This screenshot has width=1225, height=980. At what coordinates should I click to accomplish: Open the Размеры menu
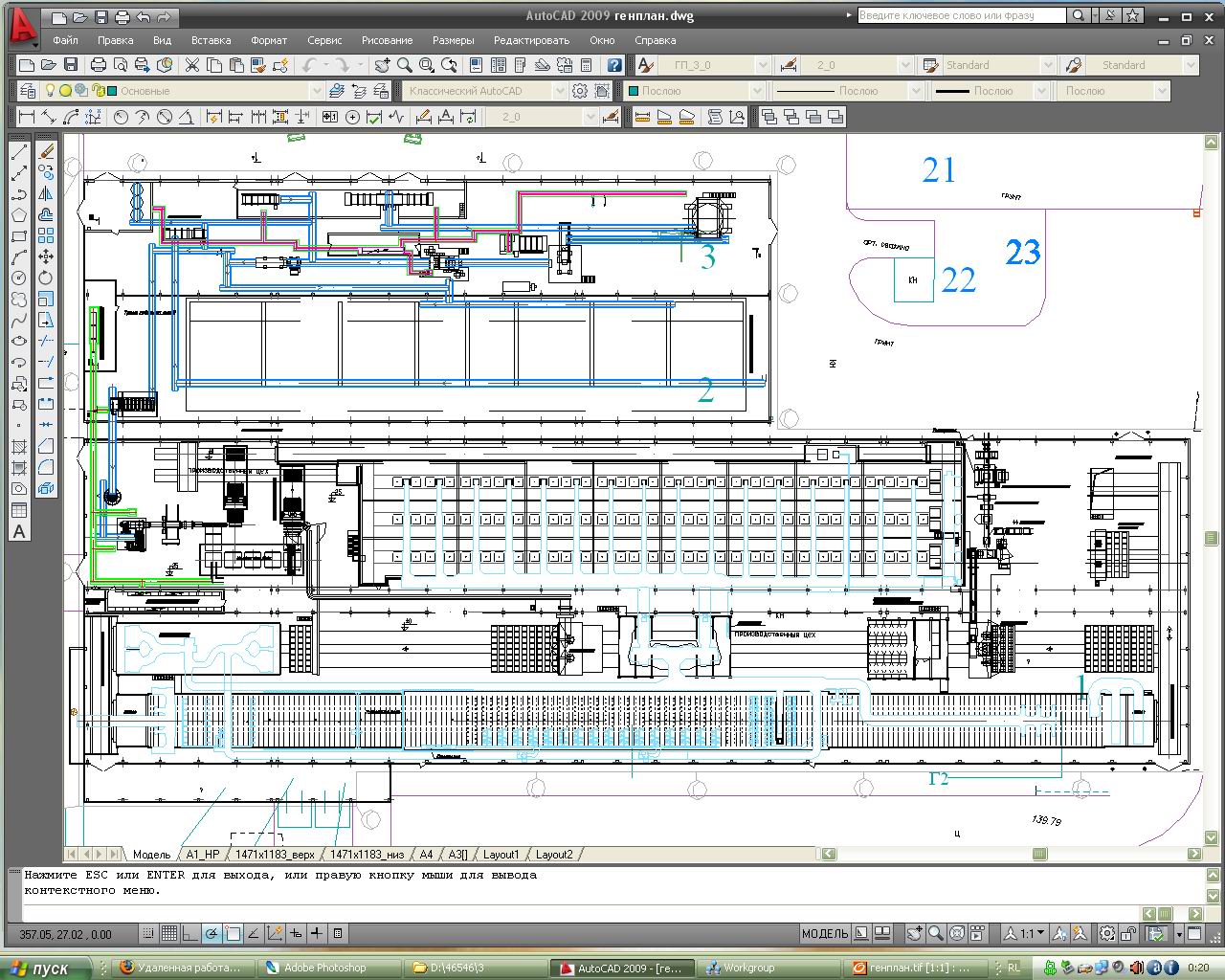tap(453, 40)
